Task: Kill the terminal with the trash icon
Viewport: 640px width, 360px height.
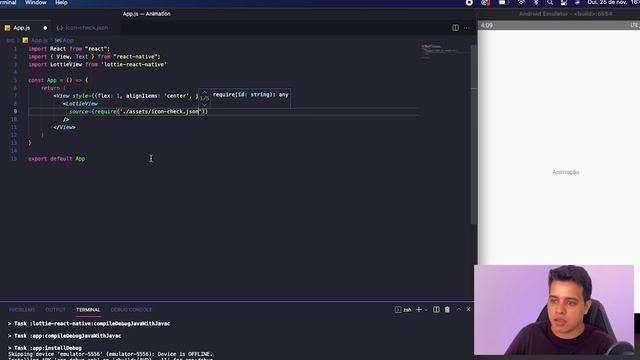Action: click(x=447, y=310)
